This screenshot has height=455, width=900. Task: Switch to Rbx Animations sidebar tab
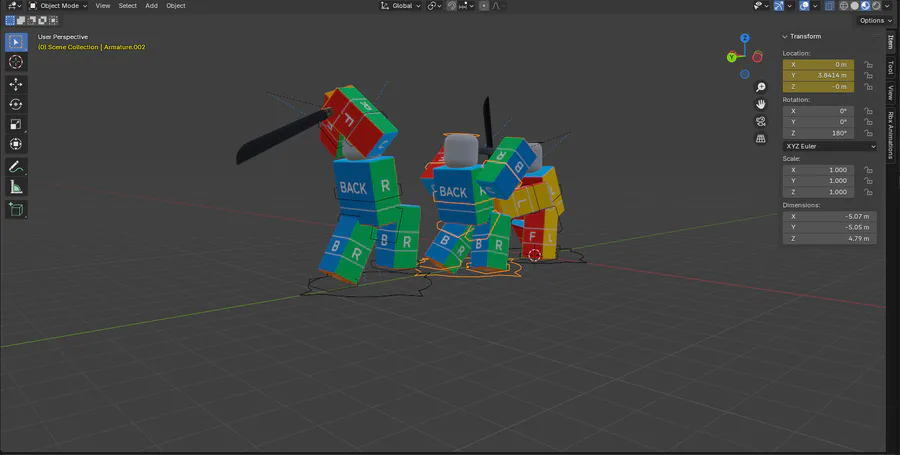890,135
